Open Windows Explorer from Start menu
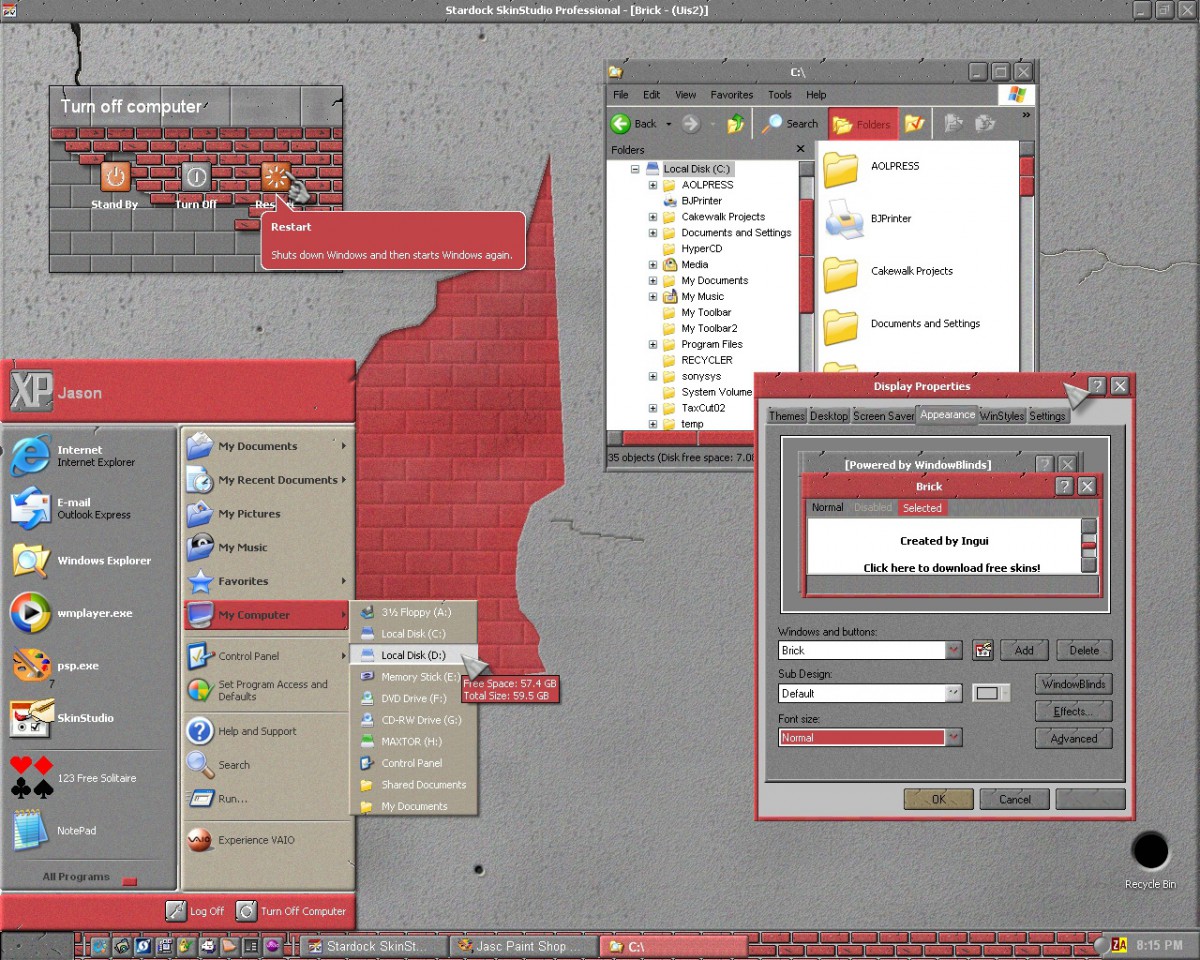1200x960 pixels. tap(30, 561)
